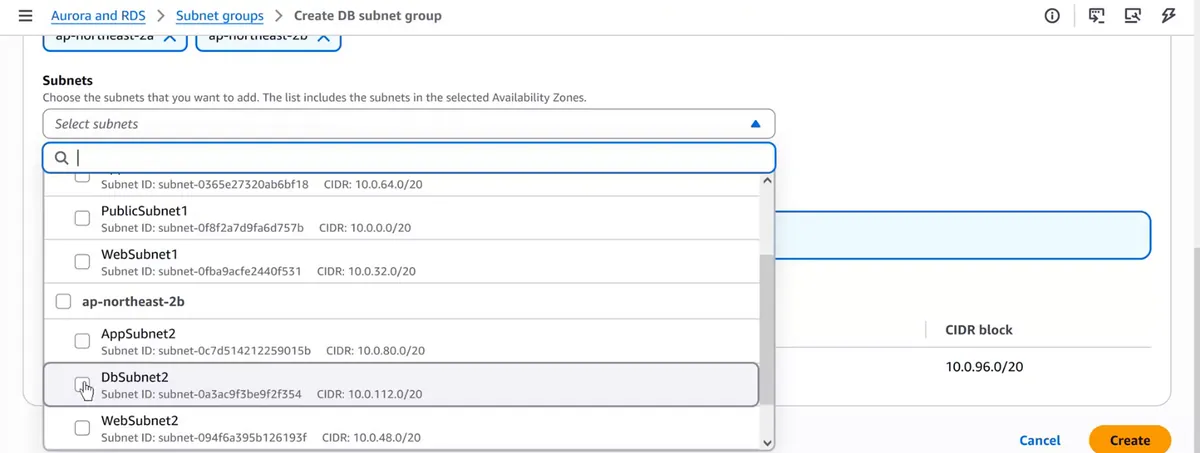Collapse the Select subnets dropdown
The height and width of the screenshot is (453, 1200).
(756, 124)
